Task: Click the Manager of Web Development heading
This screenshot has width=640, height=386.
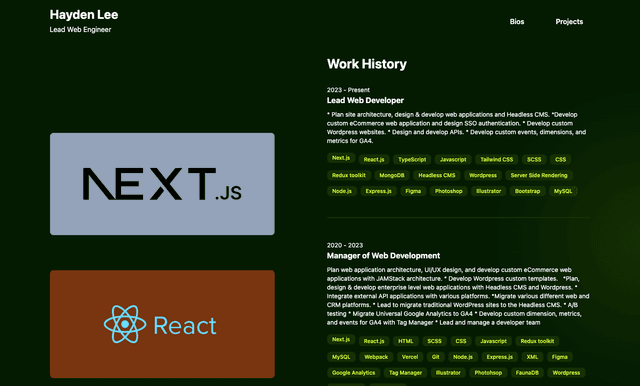Action: [x=383, y=256]
